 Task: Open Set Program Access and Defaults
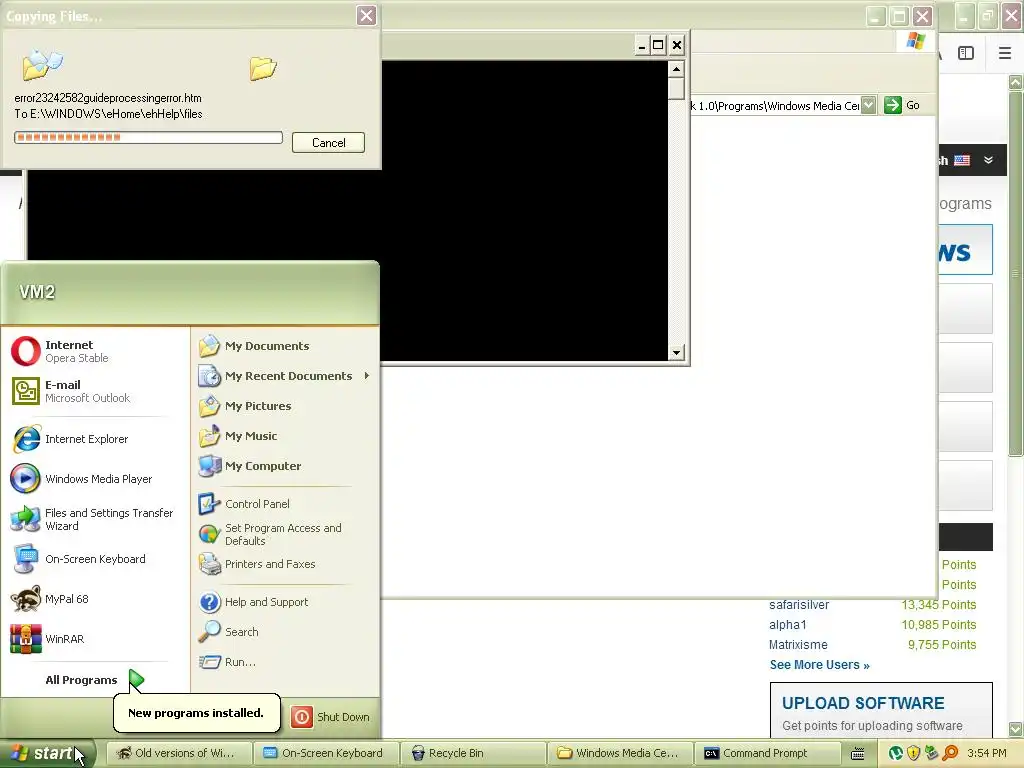[285, 534]
